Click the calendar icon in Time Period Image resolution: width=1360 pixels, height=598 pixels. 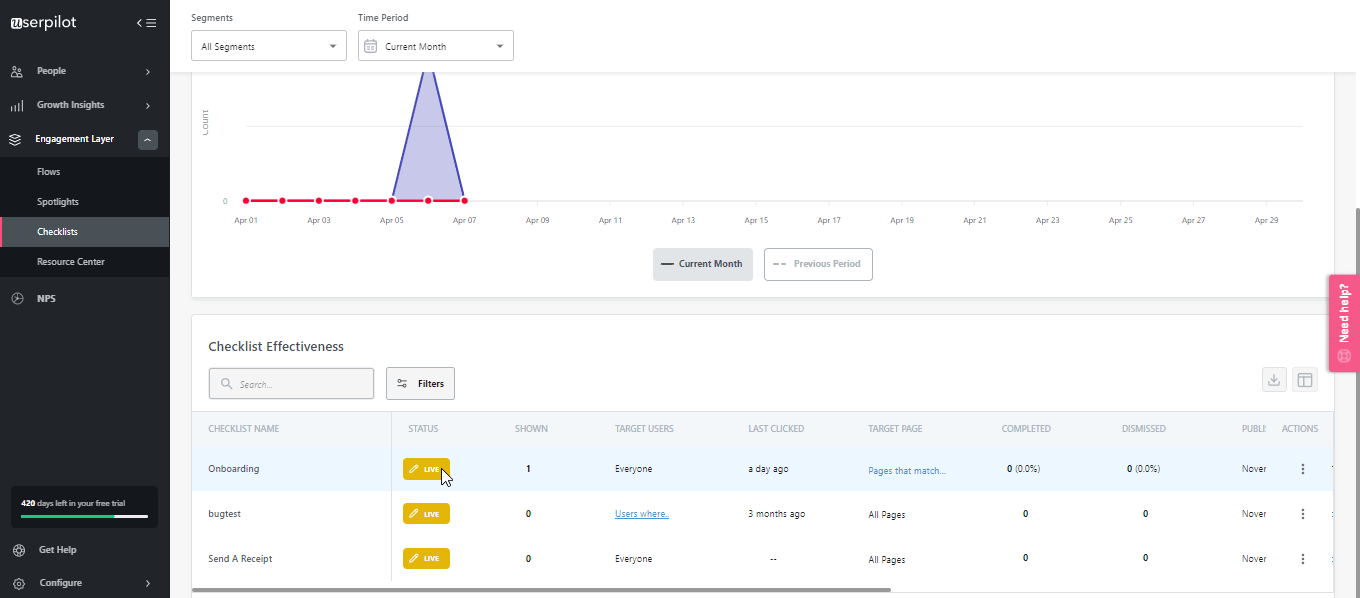[x=370, y=46]
